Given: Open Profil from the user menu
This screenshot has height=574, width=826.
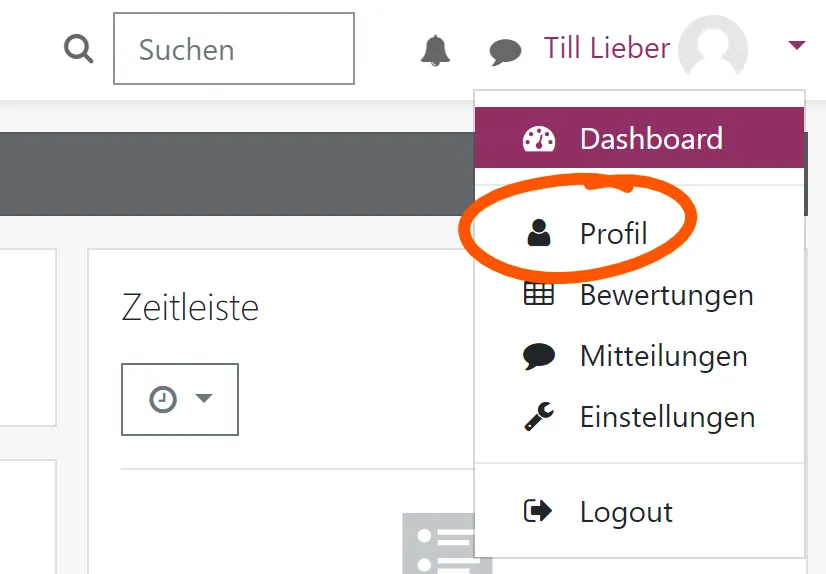Looking at the screenshot, I should 614,234.
